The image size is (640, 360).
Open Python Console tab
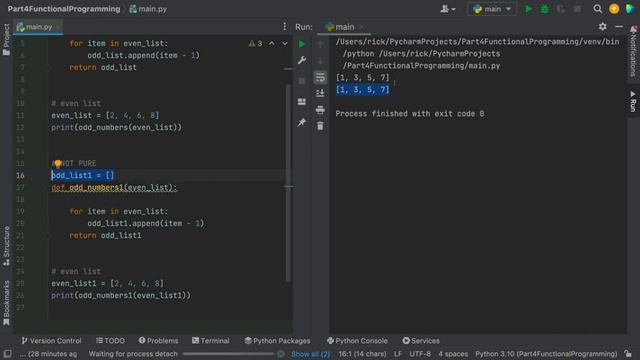pos(357,340)
